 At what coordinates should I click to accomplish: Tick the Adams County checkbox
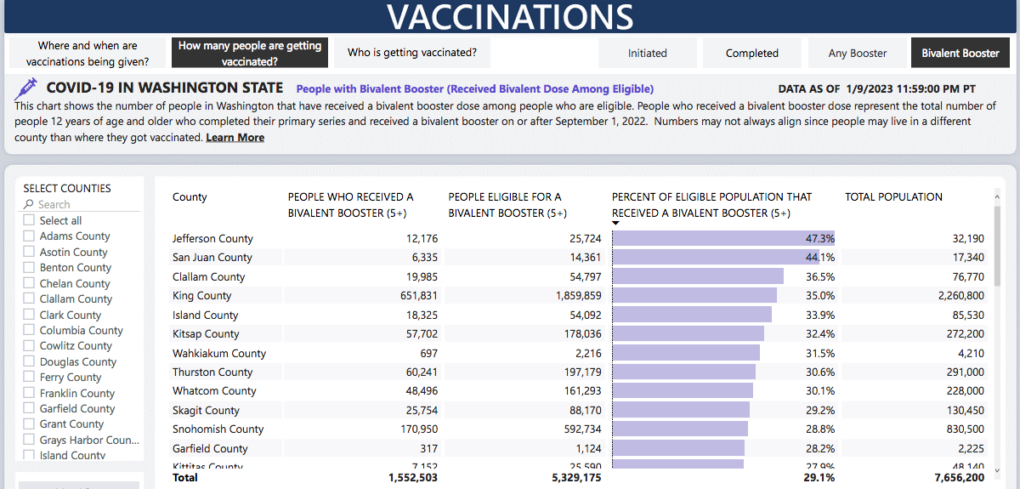coord(29,237)
